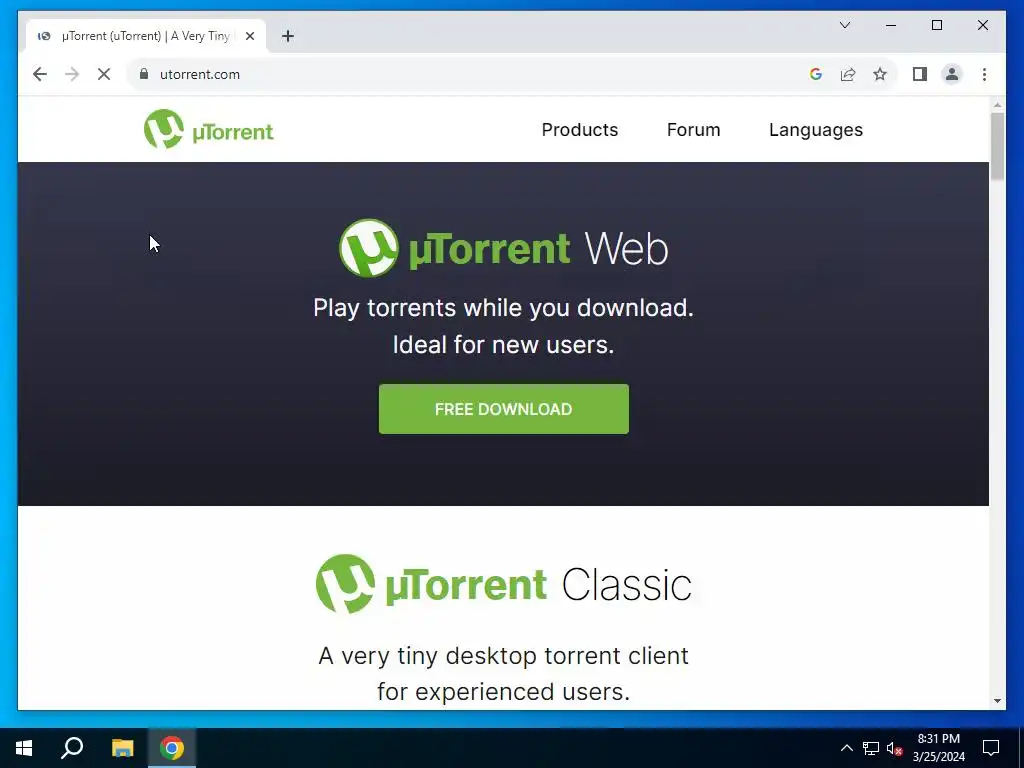This screenshot has height=768, width=1024.
Task: Click the scrollbar up arrow
Action: point(997,104)
